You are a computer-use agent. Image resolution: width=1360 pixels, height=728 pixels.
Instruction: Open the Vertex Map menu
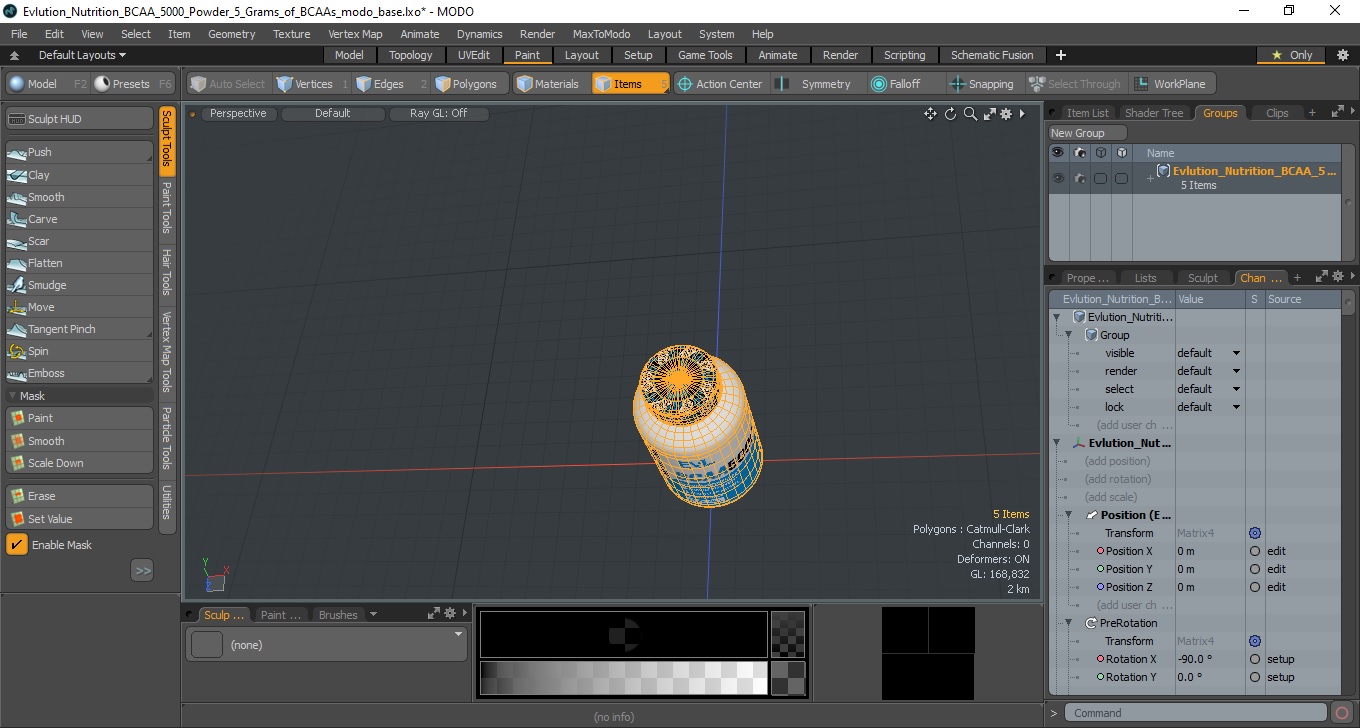pos(355,34)
